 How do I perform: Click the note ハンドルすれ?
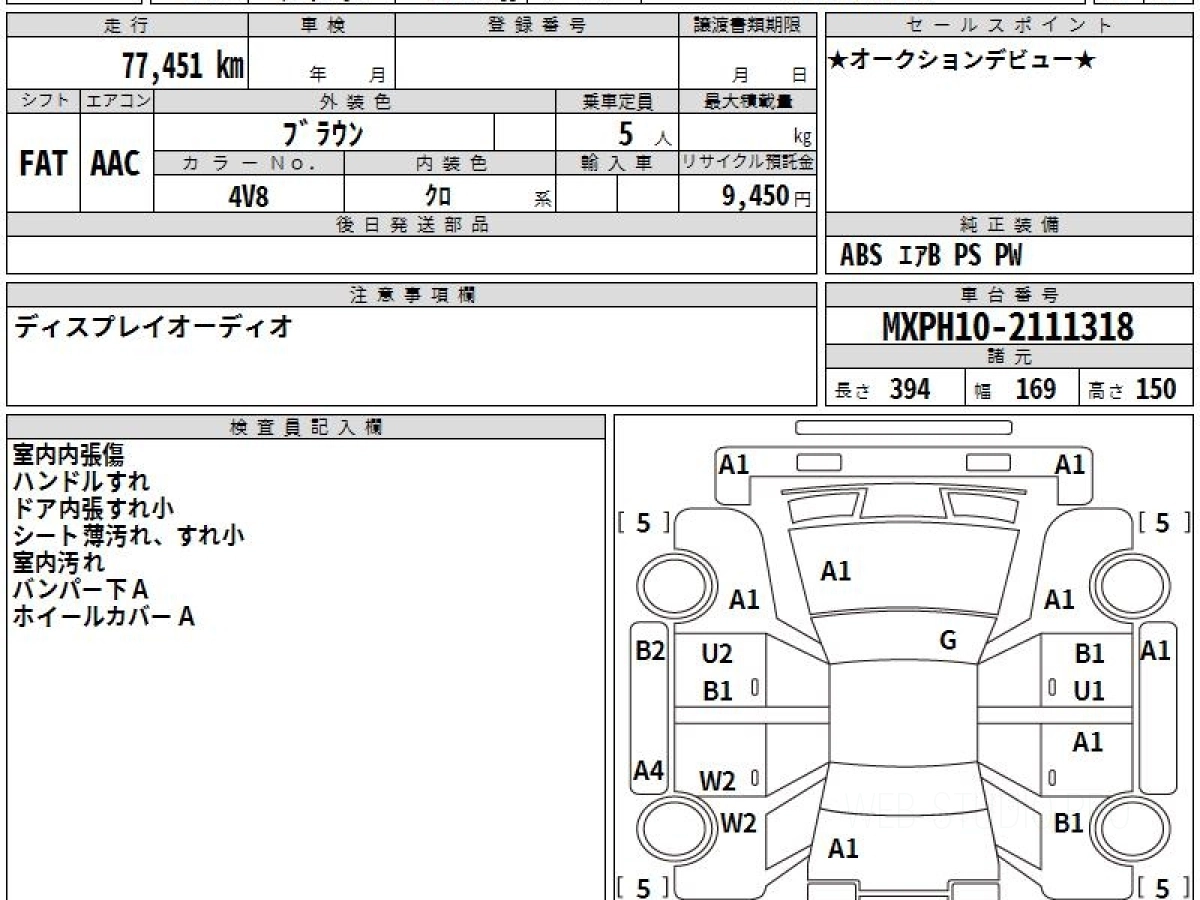click(x=82, y=482)
